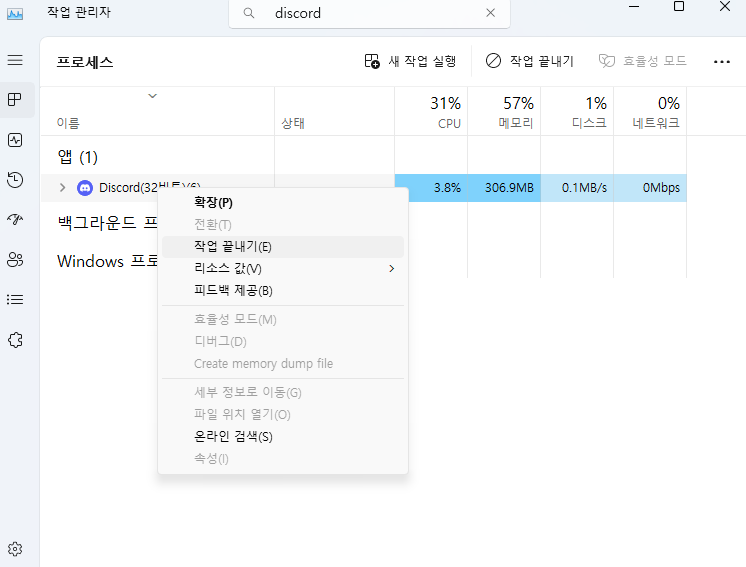746x567 pixels.
Task: Open the Performance page icon in sidebar
Action: [x=15, y=140]
